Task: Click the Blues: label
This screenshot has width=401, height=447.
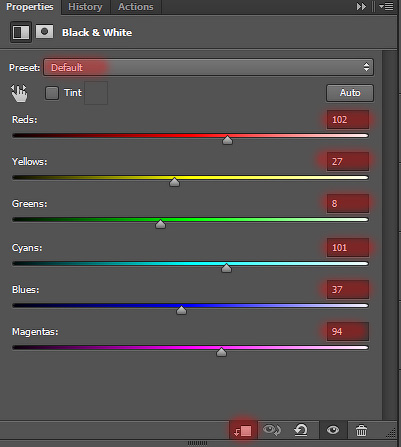Action: (26, 290)
